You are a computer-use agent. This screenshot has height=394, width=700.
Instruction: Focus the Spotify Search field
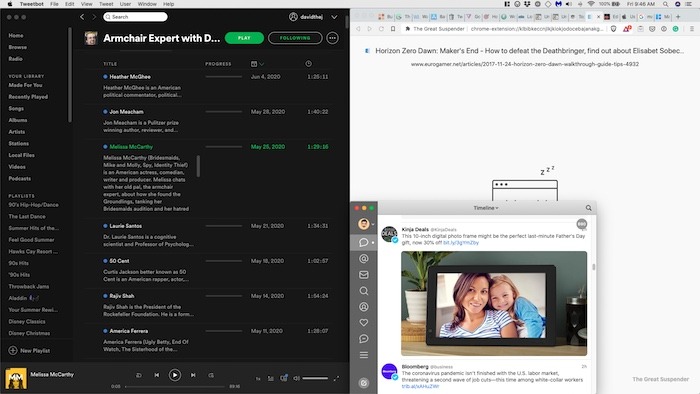pos(135,17)
